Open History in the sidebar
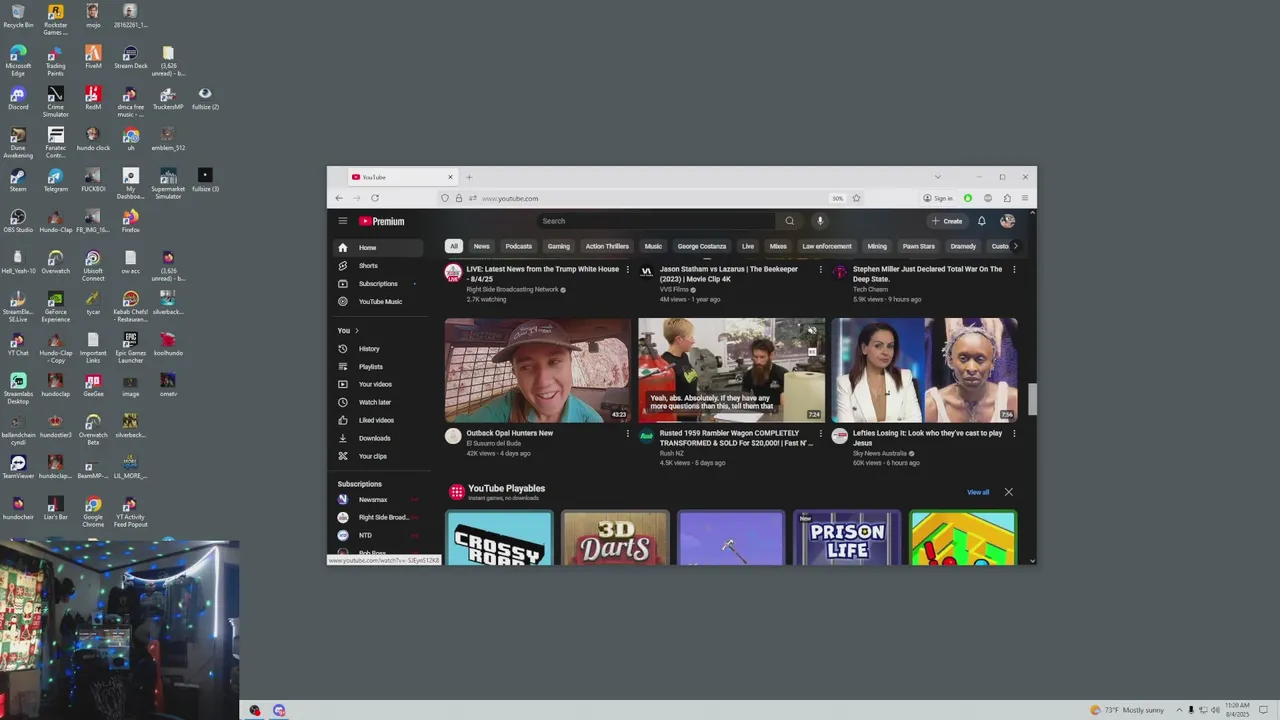This screenshot has width=1280, height=720. coord(378,349)
